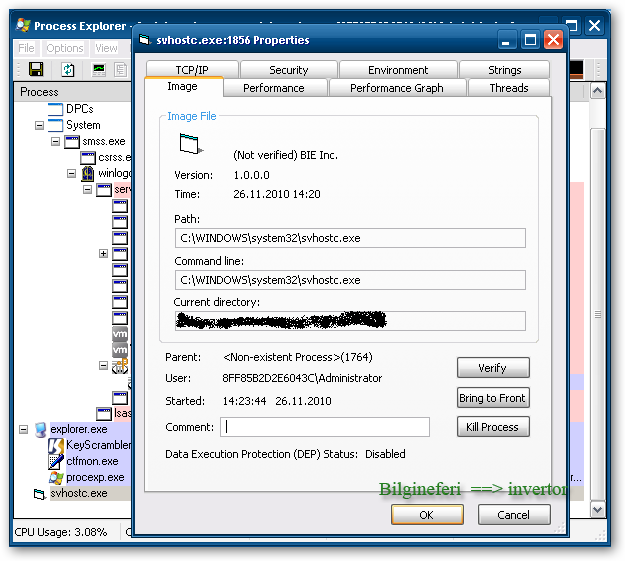
Task: Expand the collapsed svchost child node
Action: point(103,254)
